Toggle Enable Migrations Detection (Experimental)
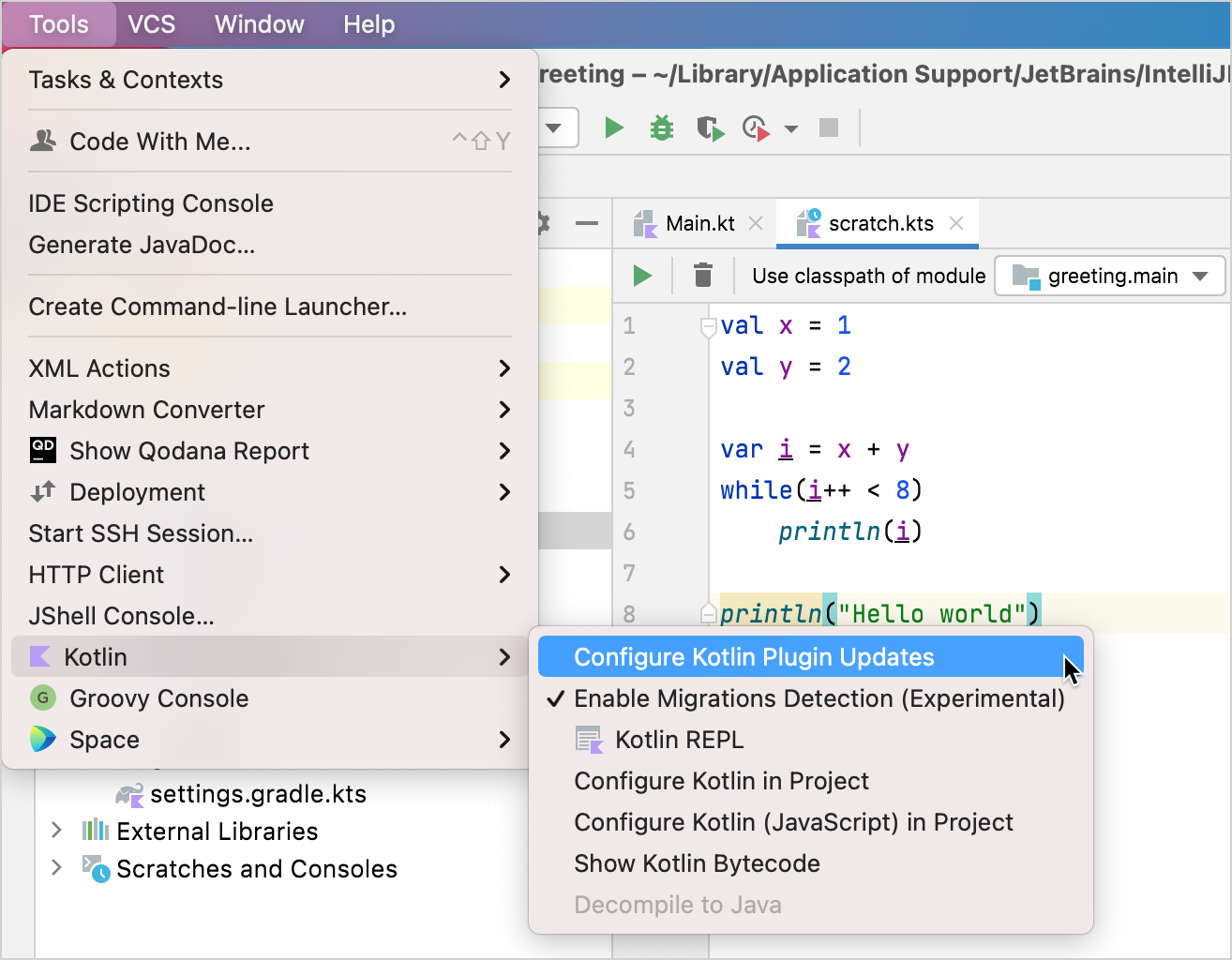This screenshot has height=960, width=1232. click(811, 698)
